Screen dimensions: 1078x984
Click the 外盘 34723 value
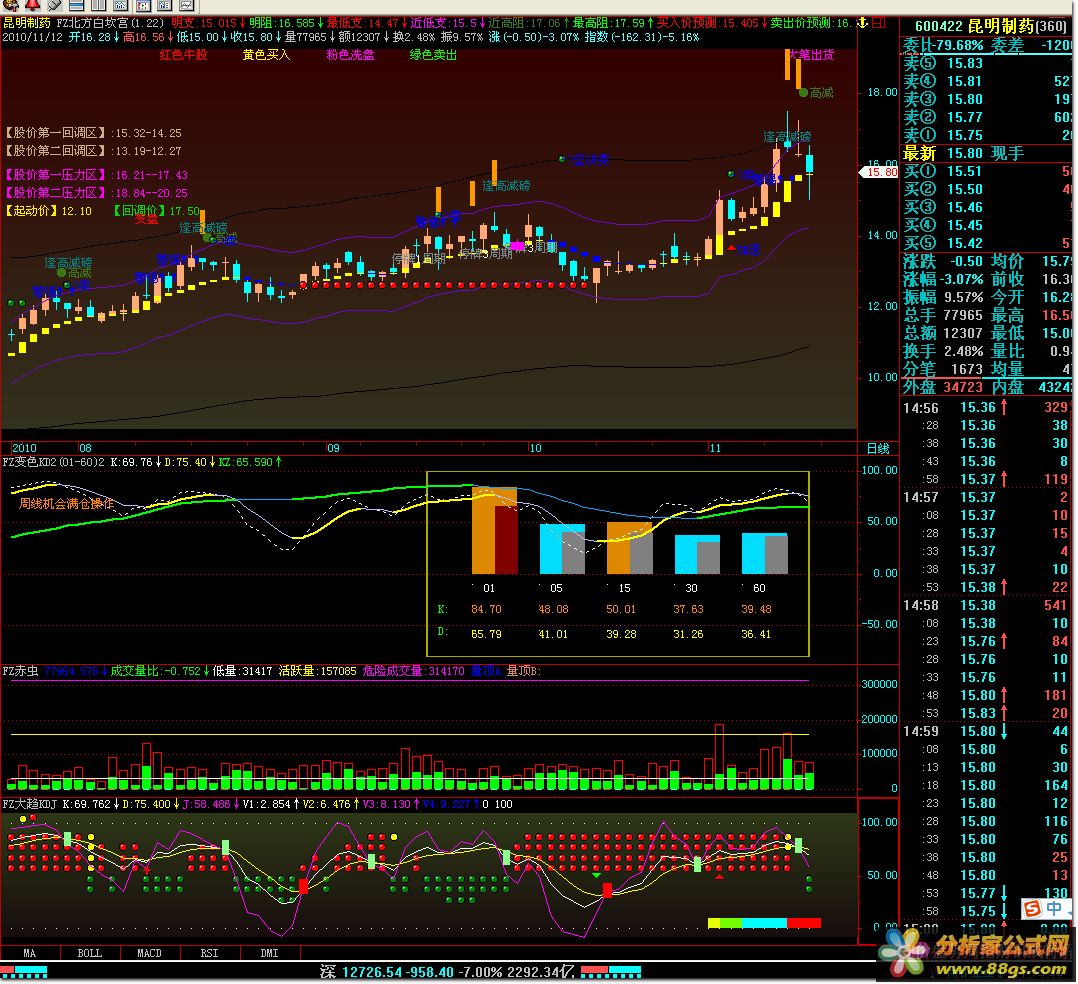coord(962,387)
